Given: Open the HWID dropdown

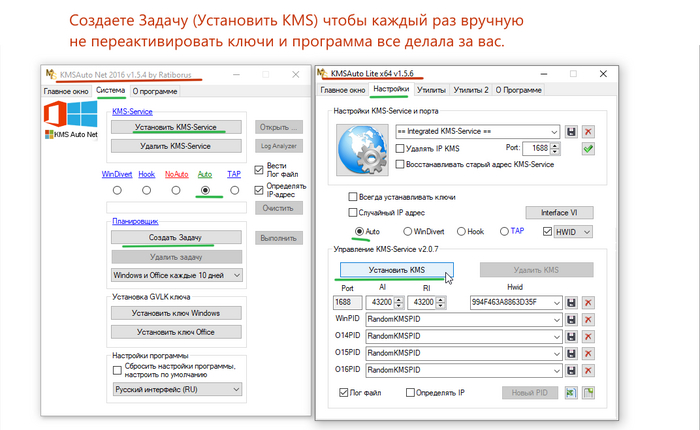Looking at the screenshot, I should coord(573,232).
